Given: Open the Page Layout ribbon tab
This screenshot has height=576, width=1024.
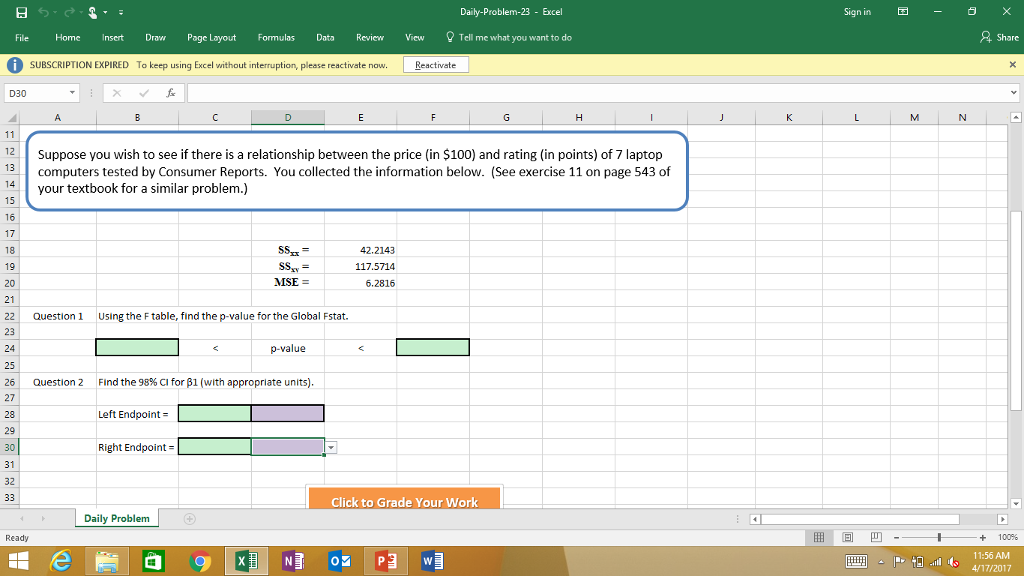Looking at the screenshot, I should [x=211, y=37].
